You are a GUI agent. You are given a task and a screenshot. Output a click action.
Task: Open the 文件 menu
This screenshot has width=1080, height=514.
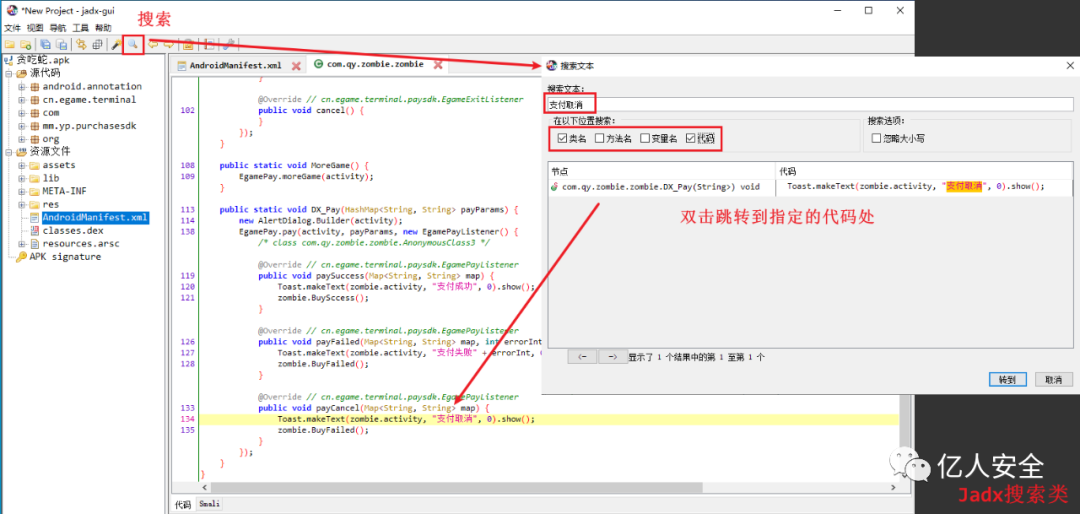click(12, 28)
